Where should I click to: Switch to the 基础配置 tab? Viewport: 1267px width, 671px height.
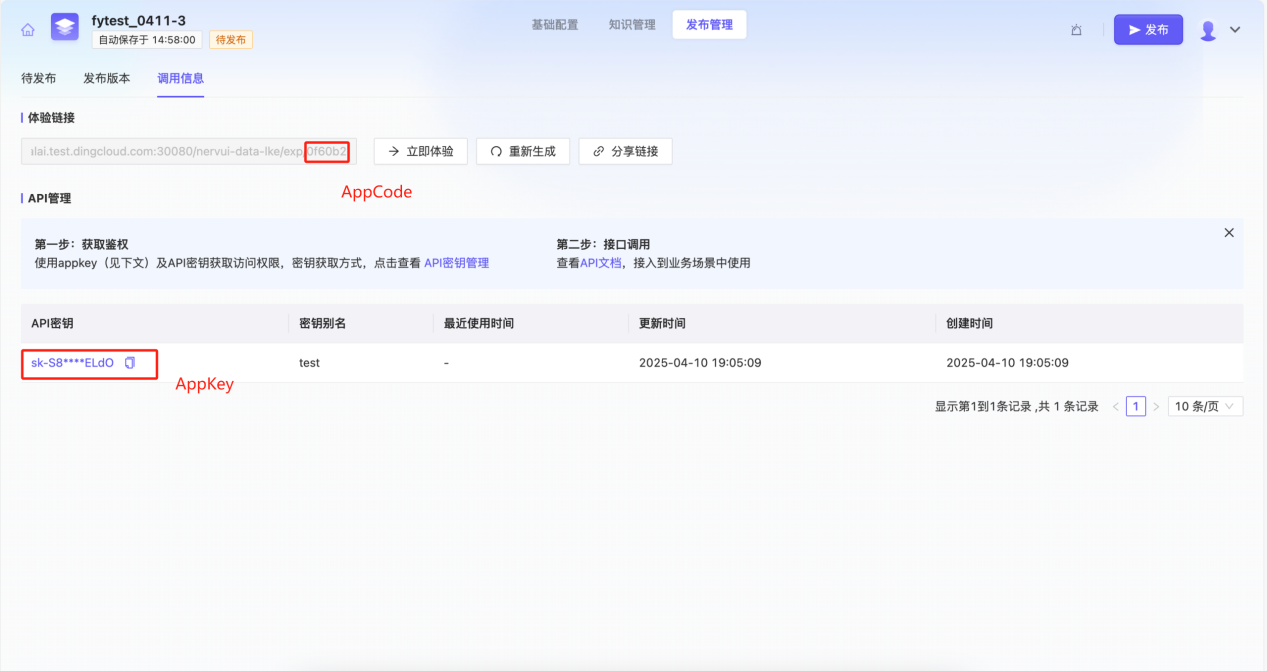pos(554,25)
